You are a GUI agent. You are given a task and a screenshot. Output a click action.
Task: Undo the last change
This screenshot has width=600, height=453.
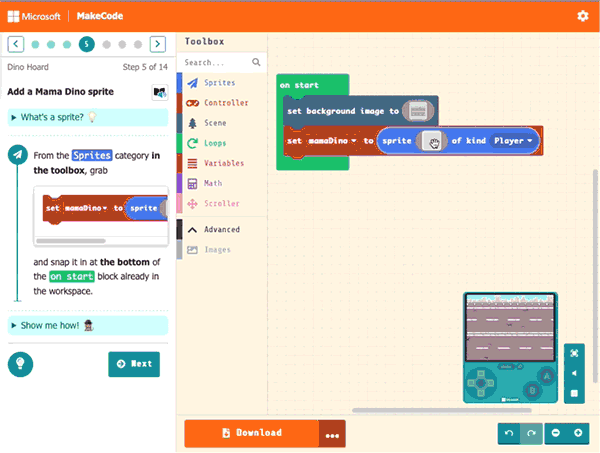tap(509, 433)
